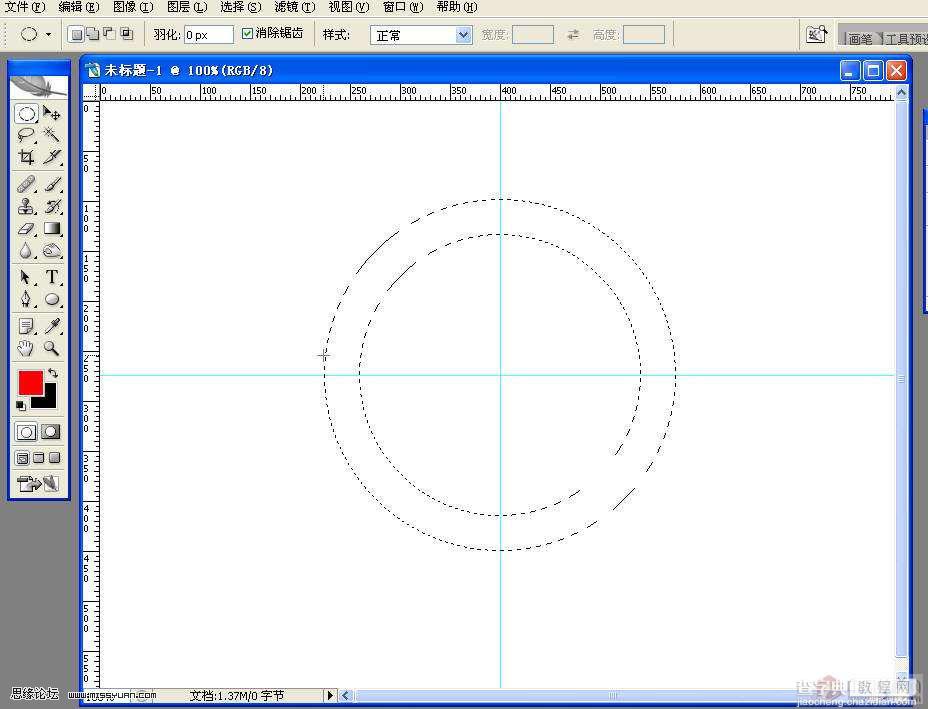Select the Hand tool

[x=26, y=348]
